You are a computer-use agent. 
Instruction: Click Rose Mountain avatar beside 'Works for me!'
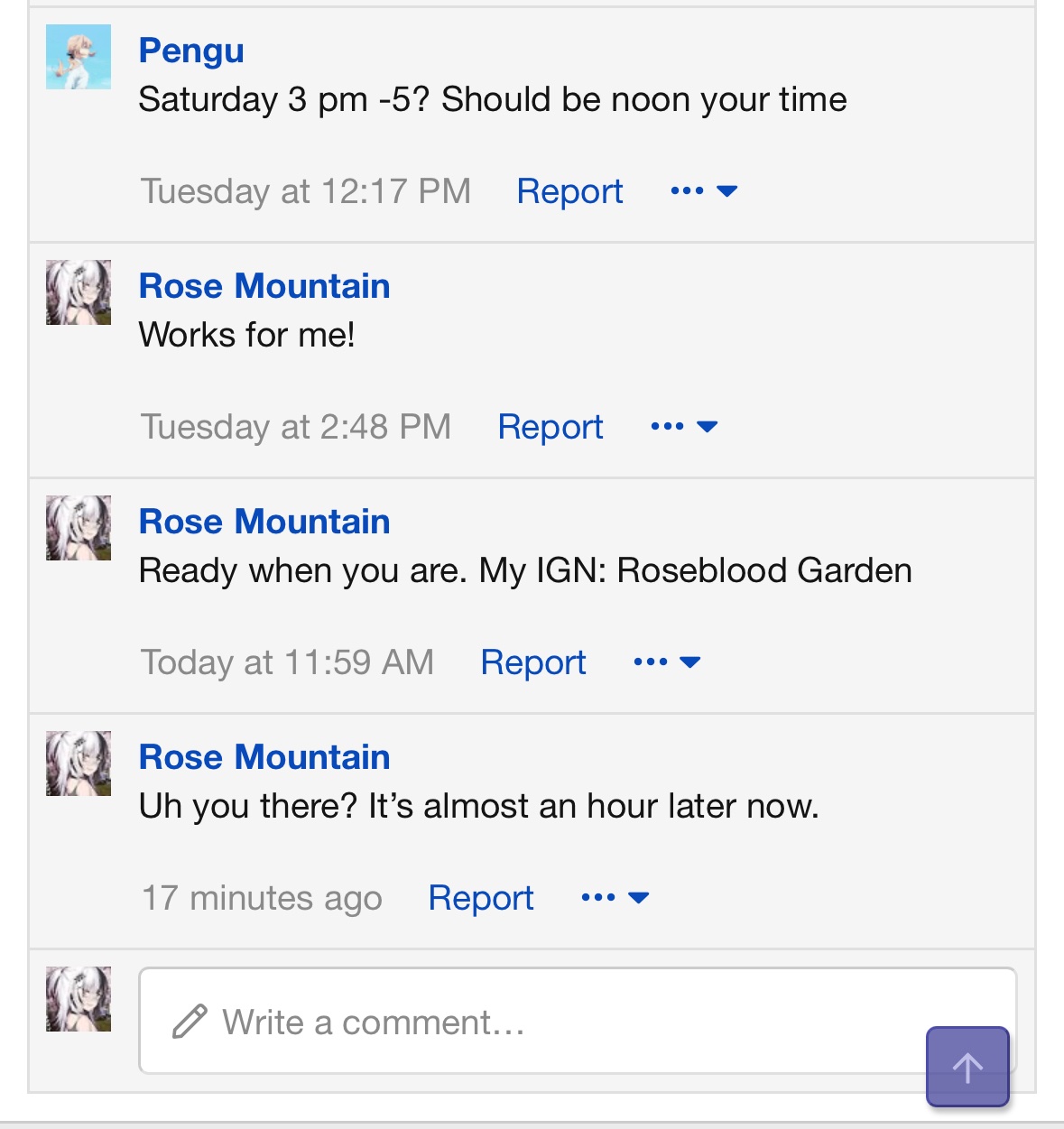point(79,292)
